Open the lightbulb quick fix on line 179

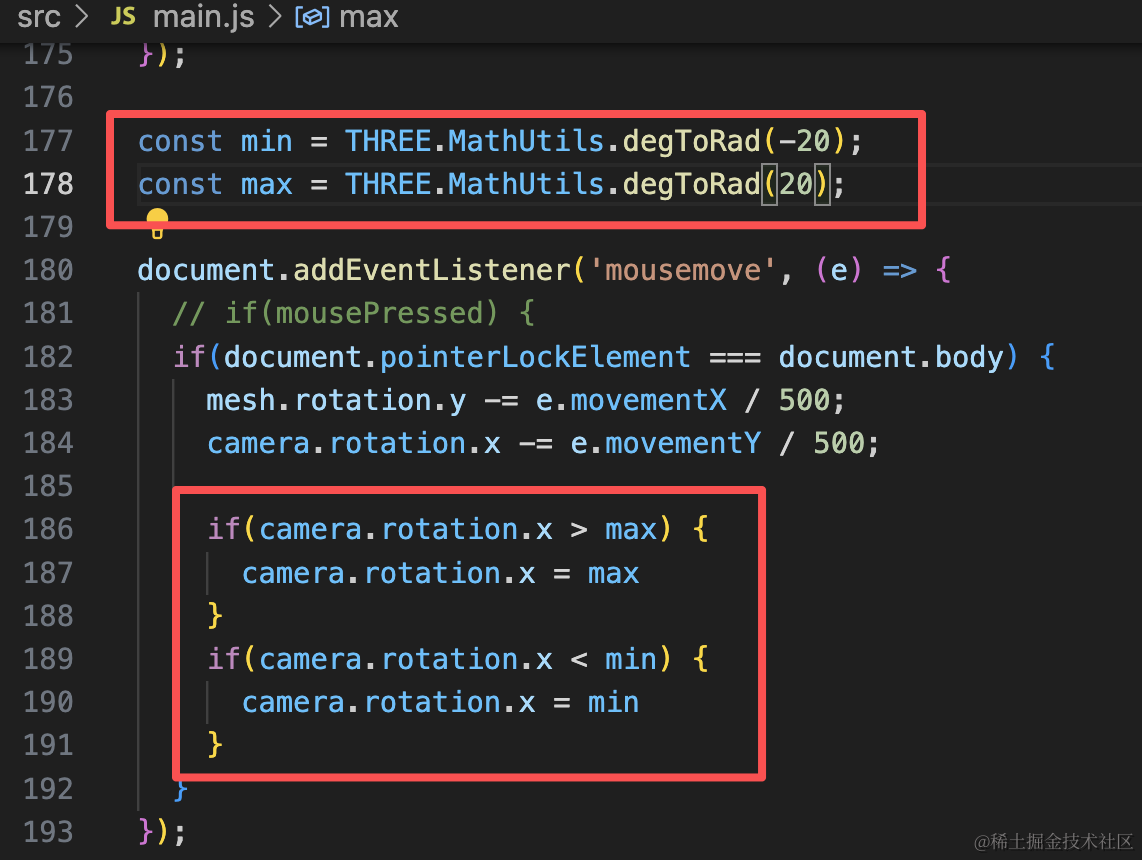tap(157, 223)
